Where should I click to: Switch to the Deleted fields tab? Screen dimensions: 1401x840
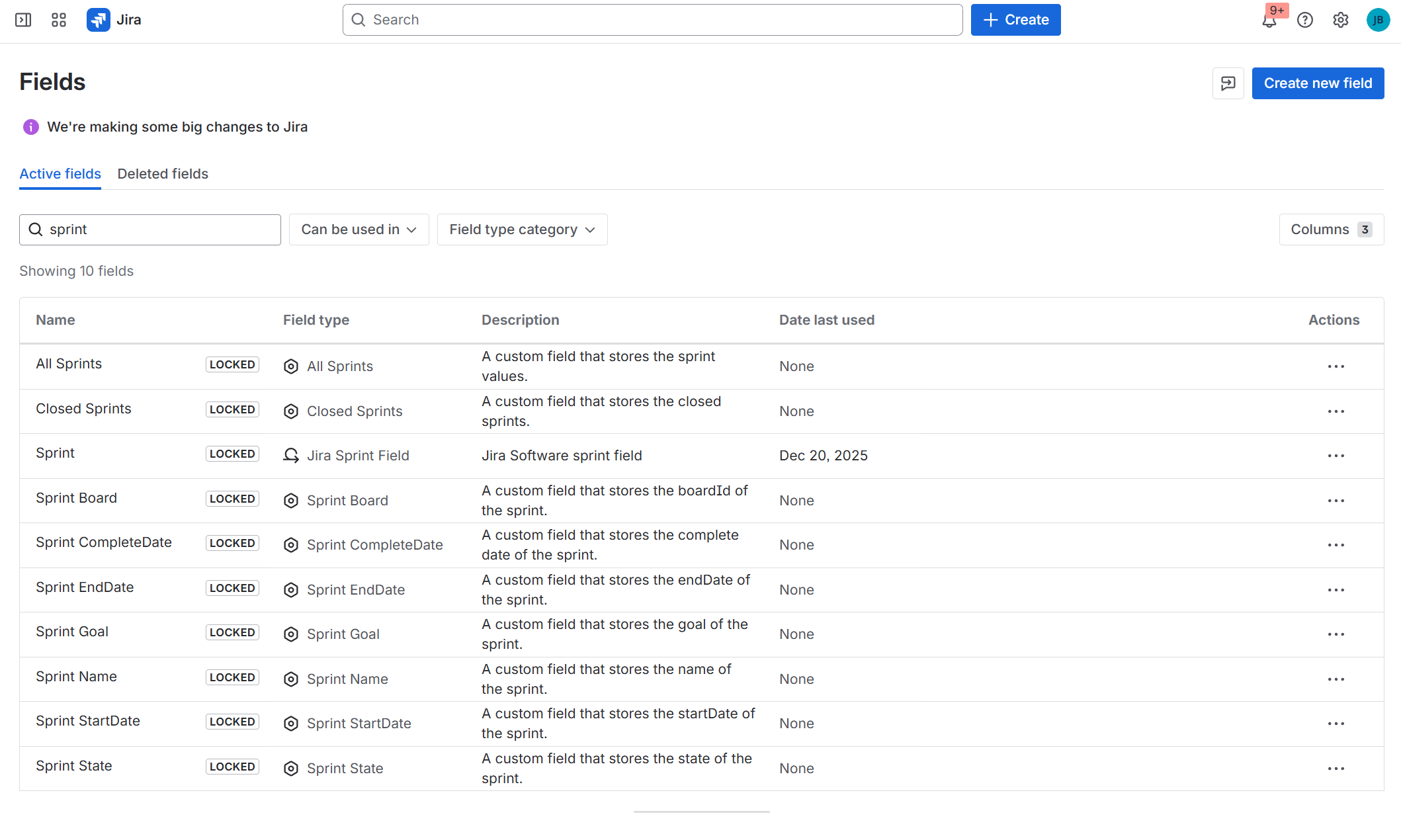tap(163, 174)
